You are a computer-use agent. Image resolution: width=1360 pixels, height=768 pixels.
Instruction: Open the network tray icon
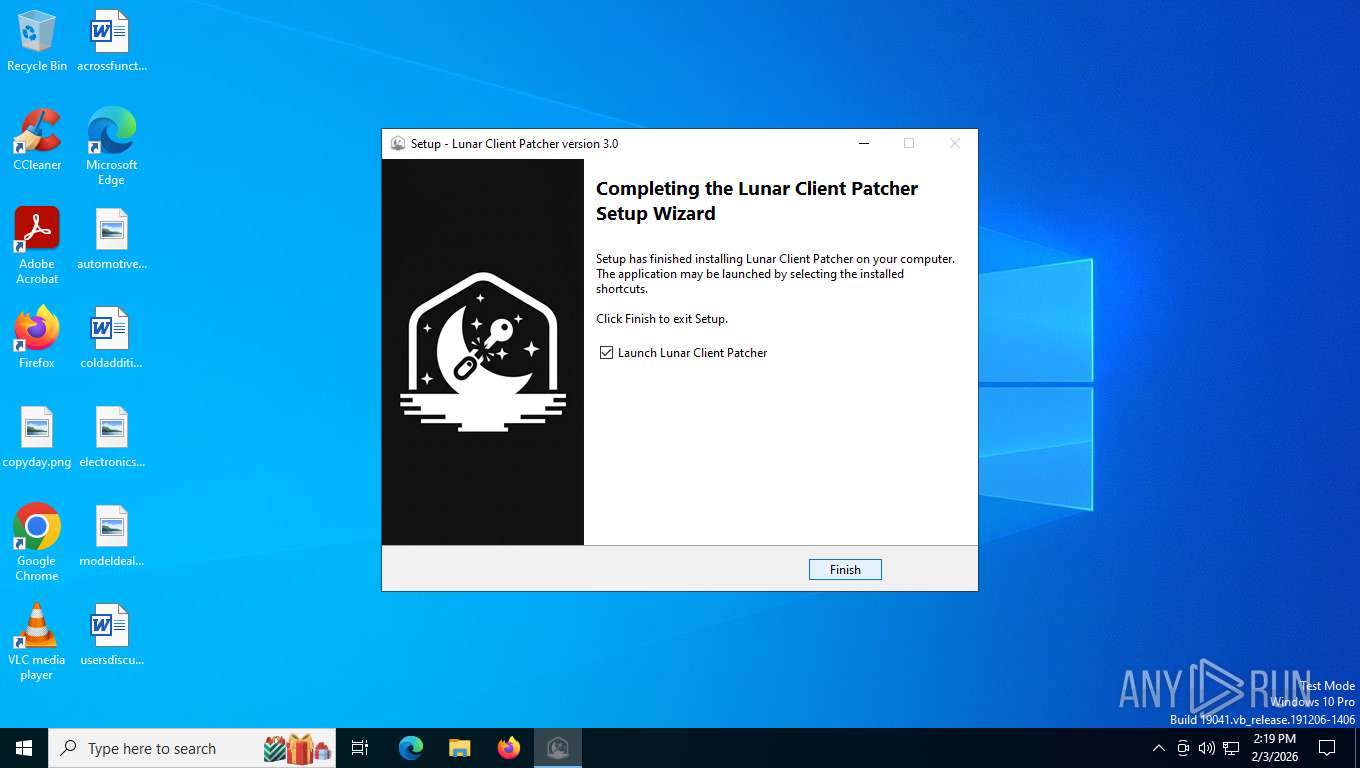point(1231,748)
